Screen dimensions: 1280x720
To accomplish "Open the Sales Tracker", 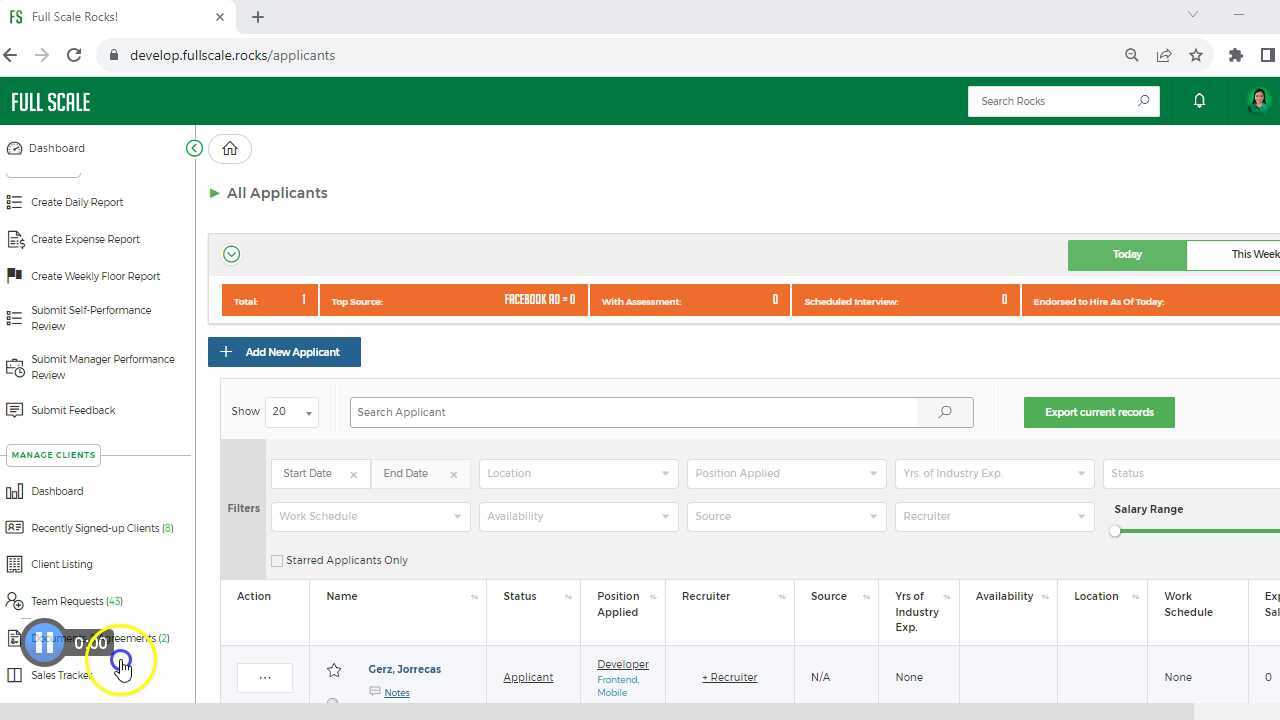I will (60, 675).
